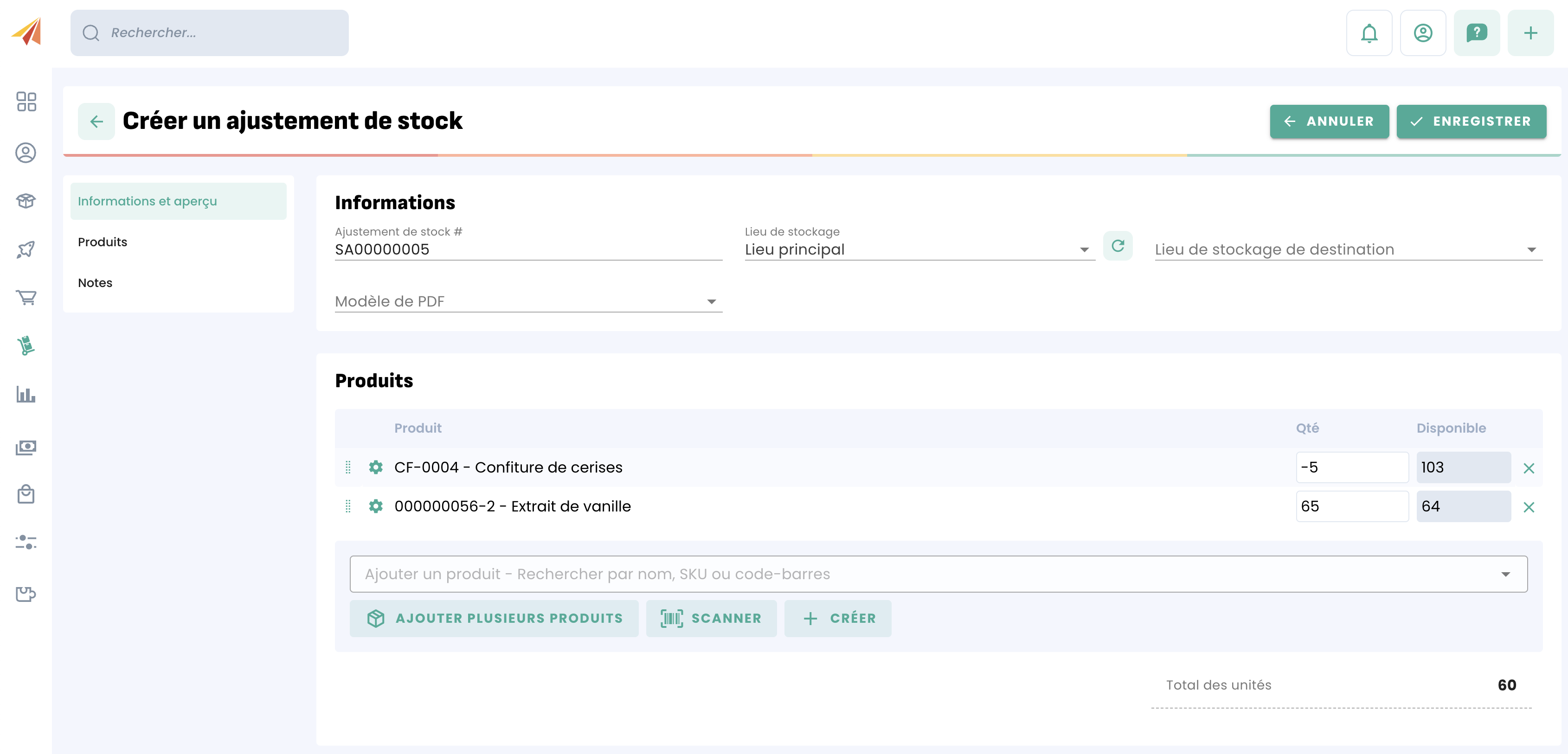This screenshot has height=754, width=1568.
Task: Open the help chat icon
Action: (x=1476, y=33)
